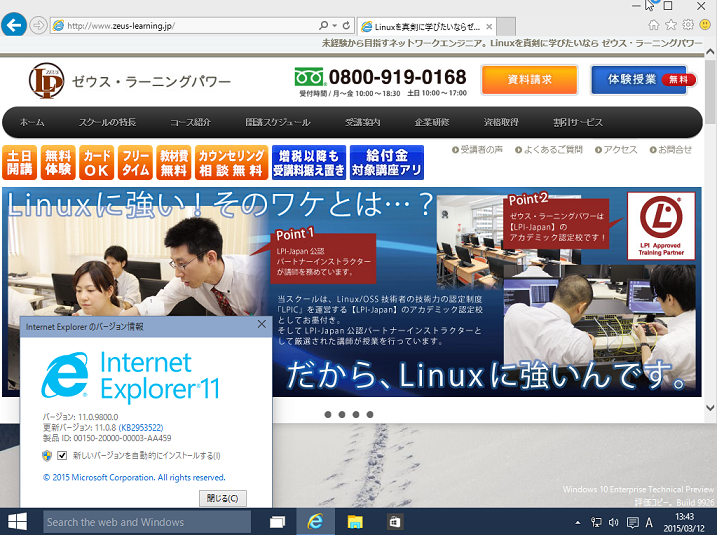Select the first slider dot below banner

(x=328, y=414)
